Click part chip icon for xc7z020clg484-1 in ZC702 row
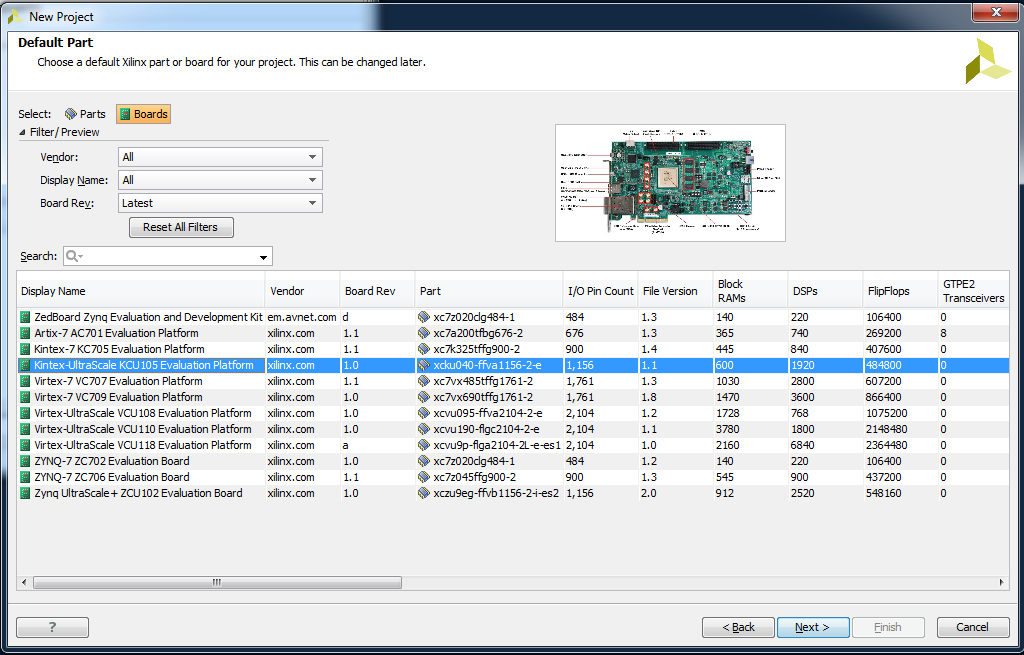1024x655 pixels. click(424, 461)
